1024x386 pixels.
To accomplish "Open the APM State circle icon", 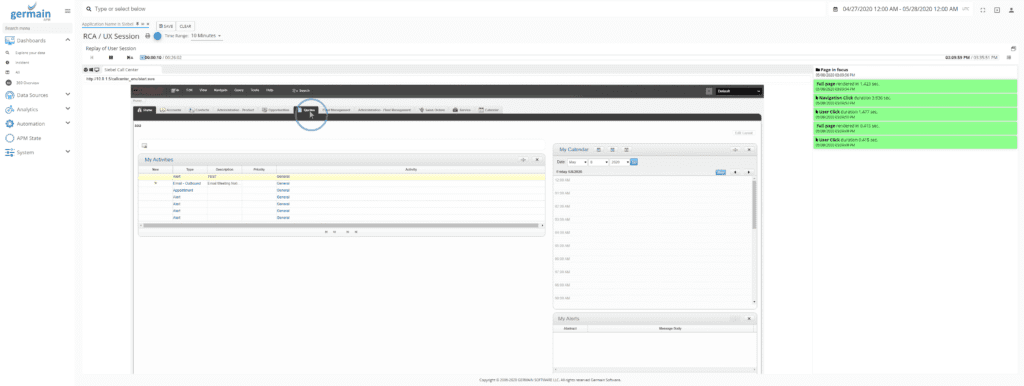I will (x=10, y=138).
